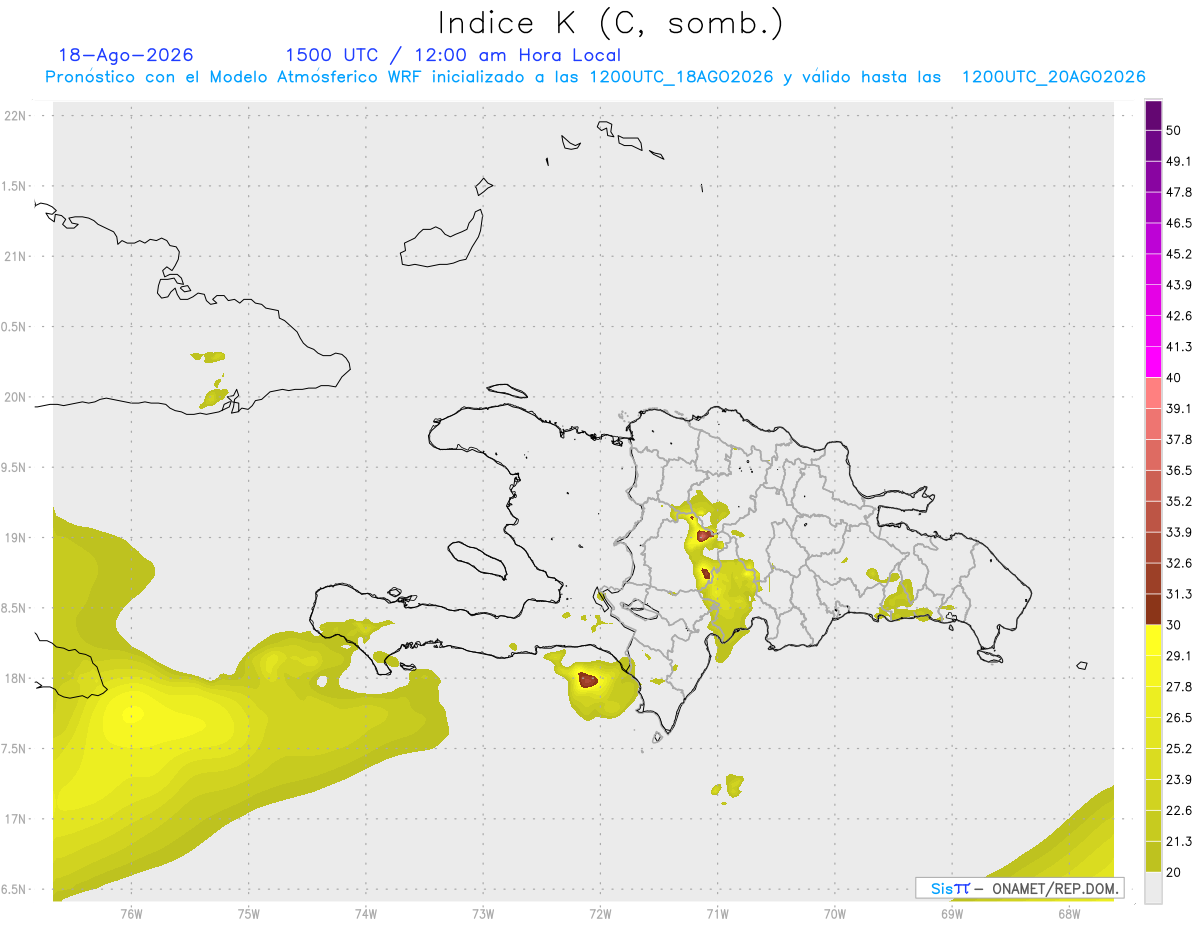Click the "74W" longitude label
This screenshot has width=1200, height=927.
point(366,914)
